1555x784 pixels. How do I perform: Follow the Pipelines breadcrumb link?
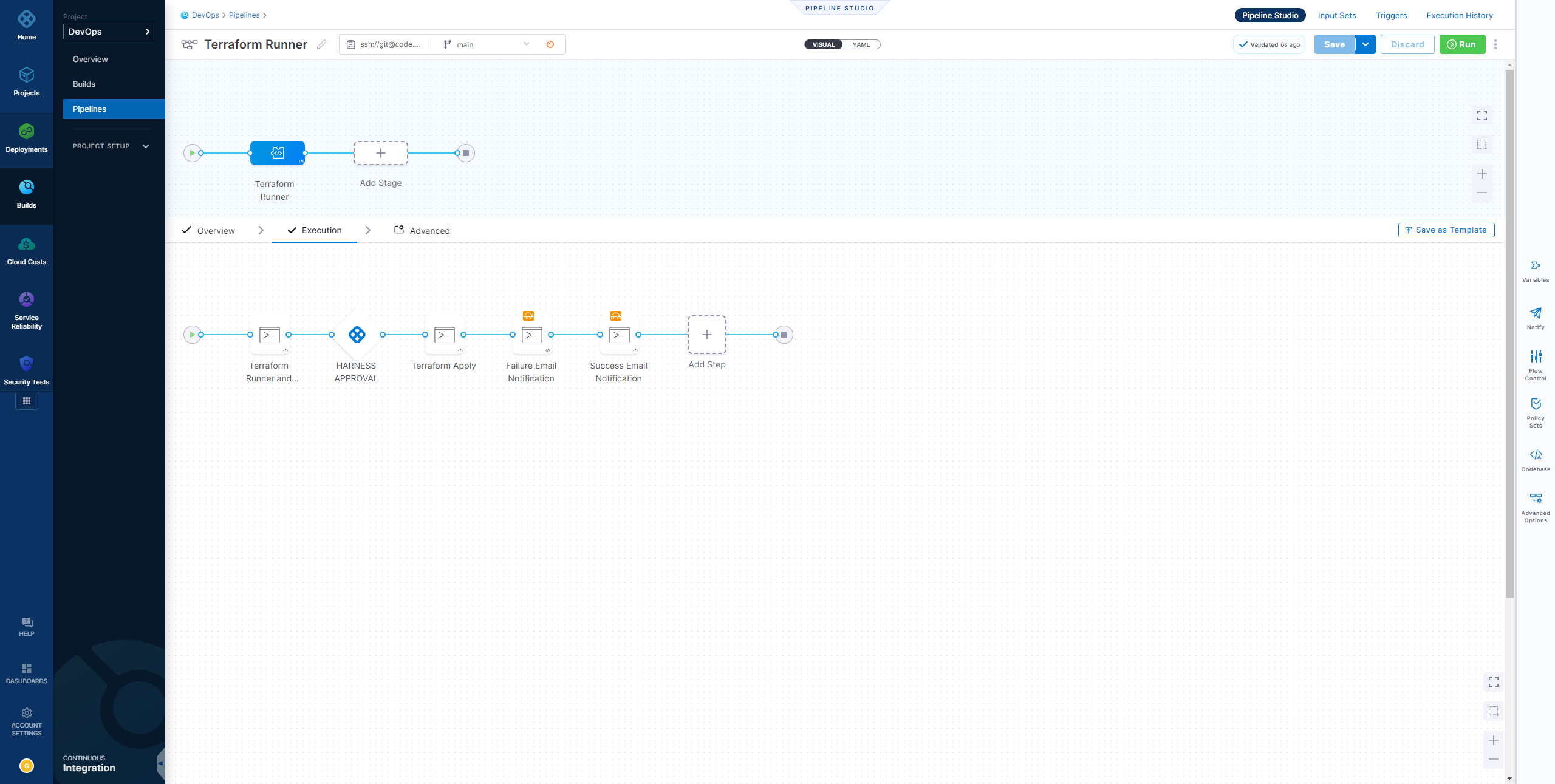click(244, 15)
